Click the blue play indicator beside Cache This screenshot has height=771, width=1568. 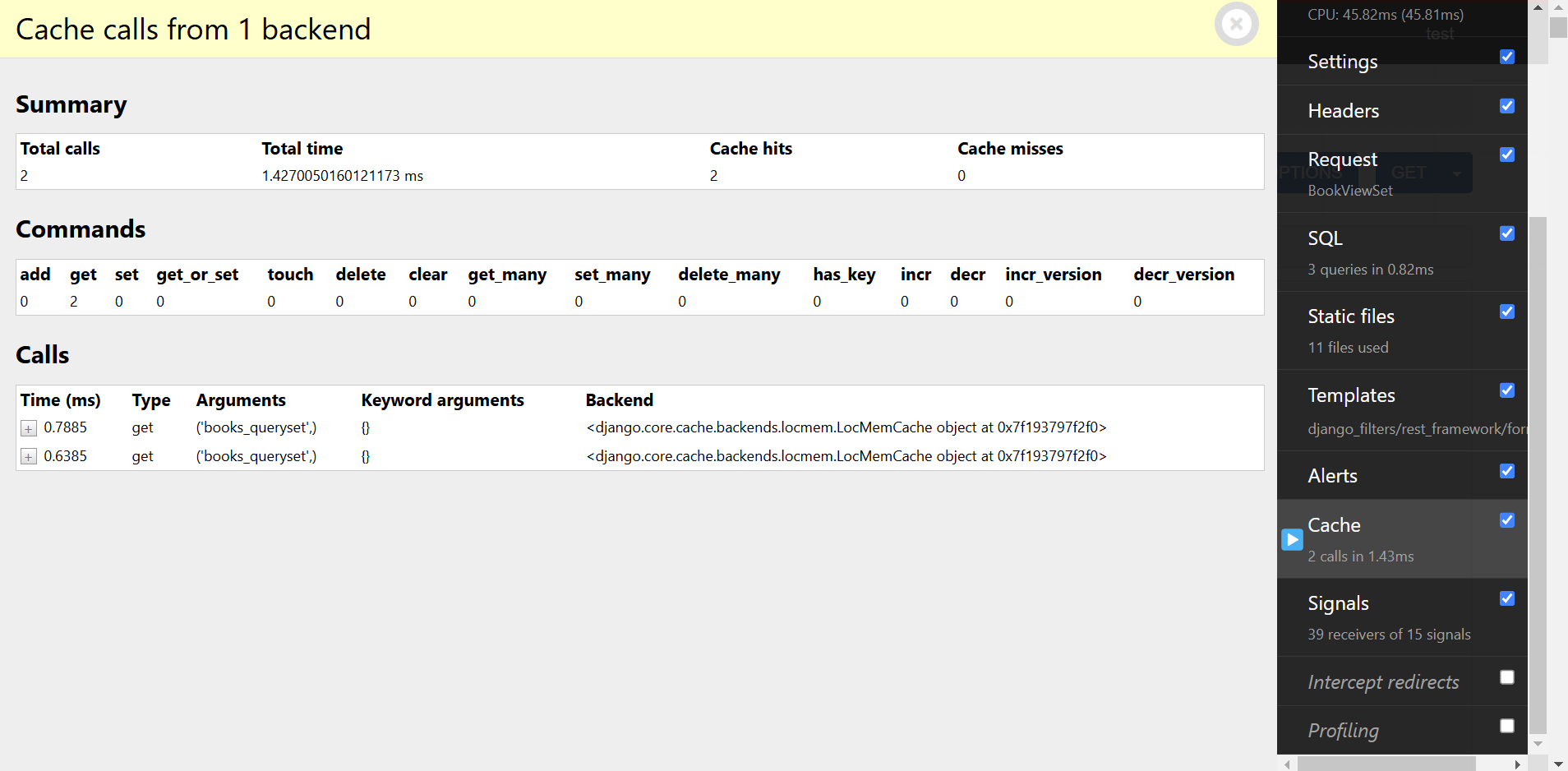(x=1292, y=540)
